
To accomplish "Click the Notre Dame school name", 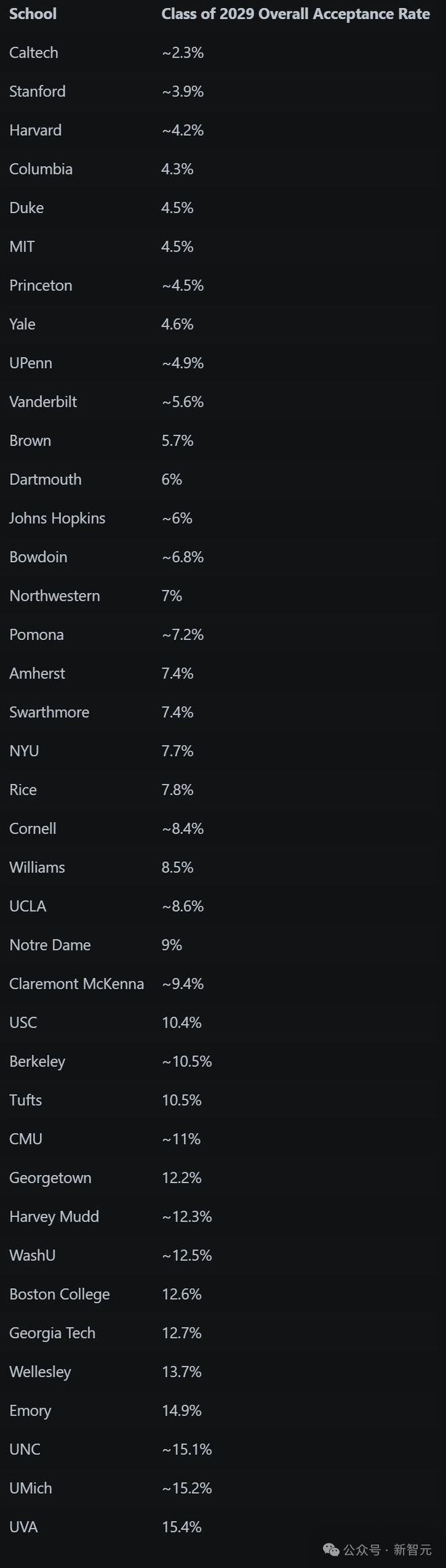I will pos(50,945).
